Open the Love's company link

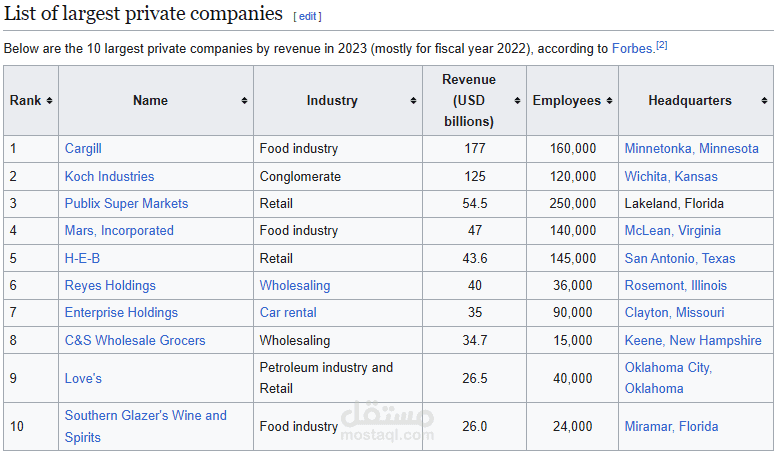pyautogui.click(x=83, y=378)
